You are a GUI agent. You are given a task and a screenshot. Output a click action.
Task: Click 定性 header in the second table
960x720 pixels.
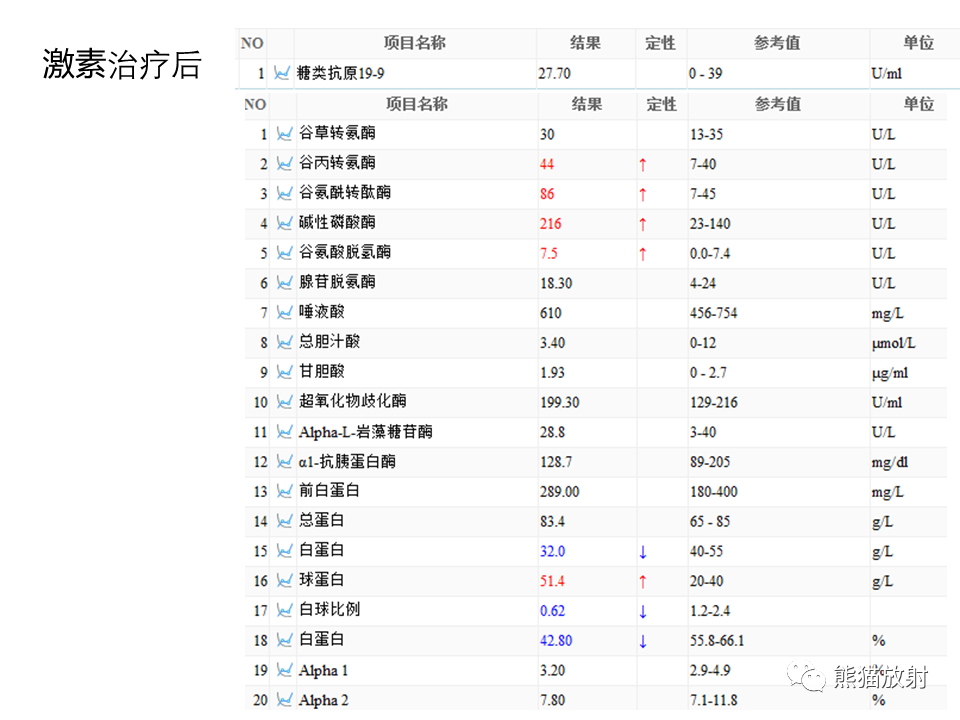coord(662,104)
